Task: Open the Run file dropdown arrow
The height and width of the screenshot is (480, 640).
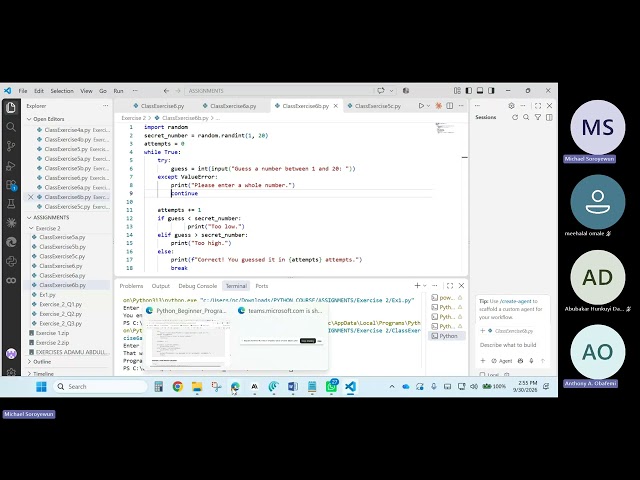Action: [x=428, y=106]
